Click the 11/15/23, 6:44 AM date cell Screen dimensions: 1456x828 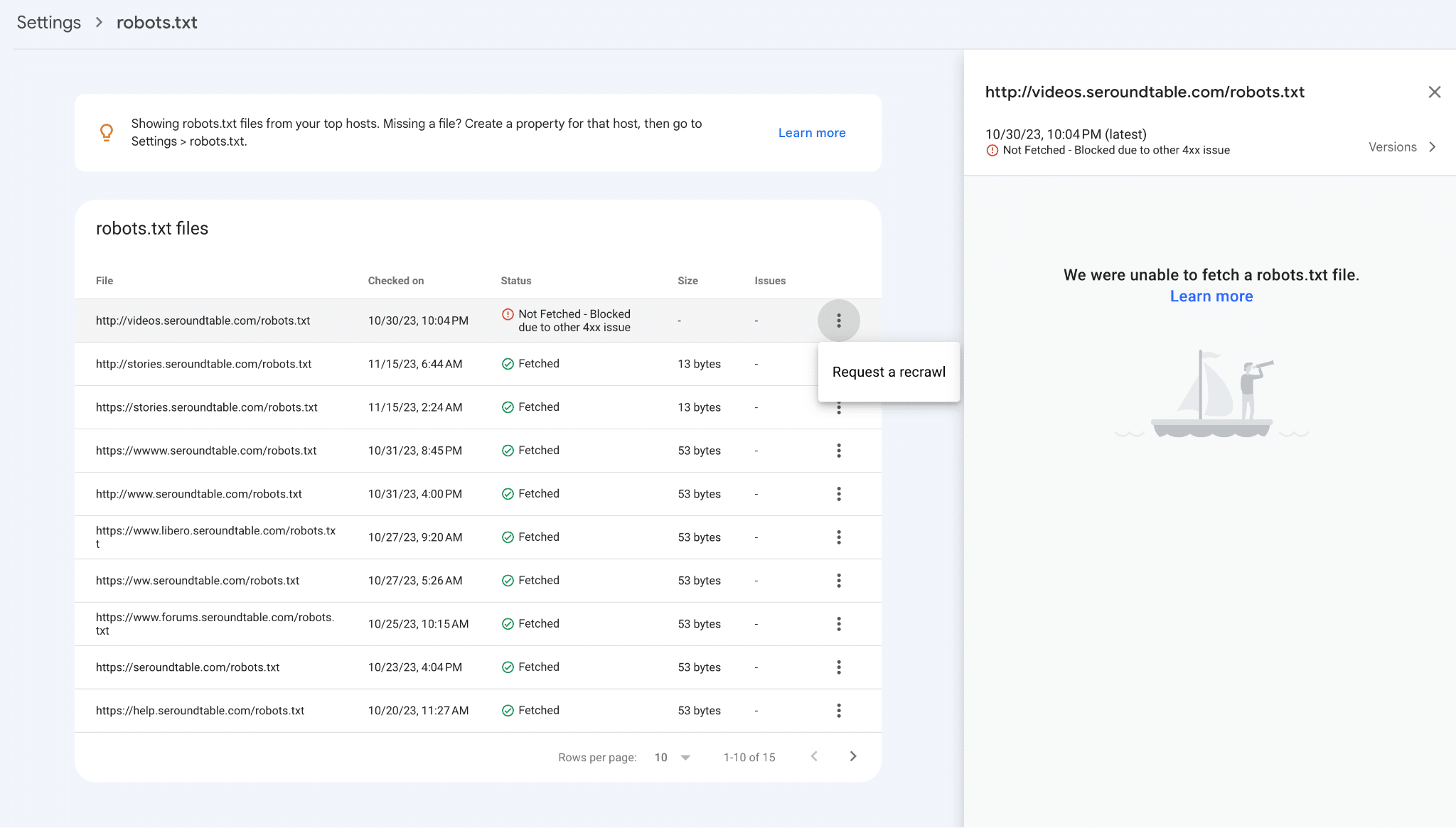click(x=415, y=364)
